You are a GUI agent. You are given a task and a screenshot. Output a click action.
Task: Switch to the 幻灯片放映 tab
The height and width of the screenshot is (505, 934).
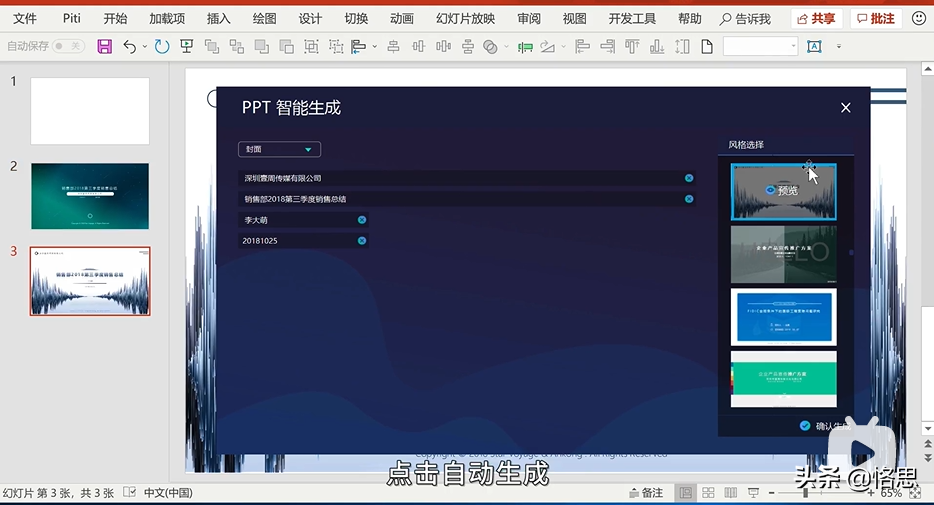465,18
